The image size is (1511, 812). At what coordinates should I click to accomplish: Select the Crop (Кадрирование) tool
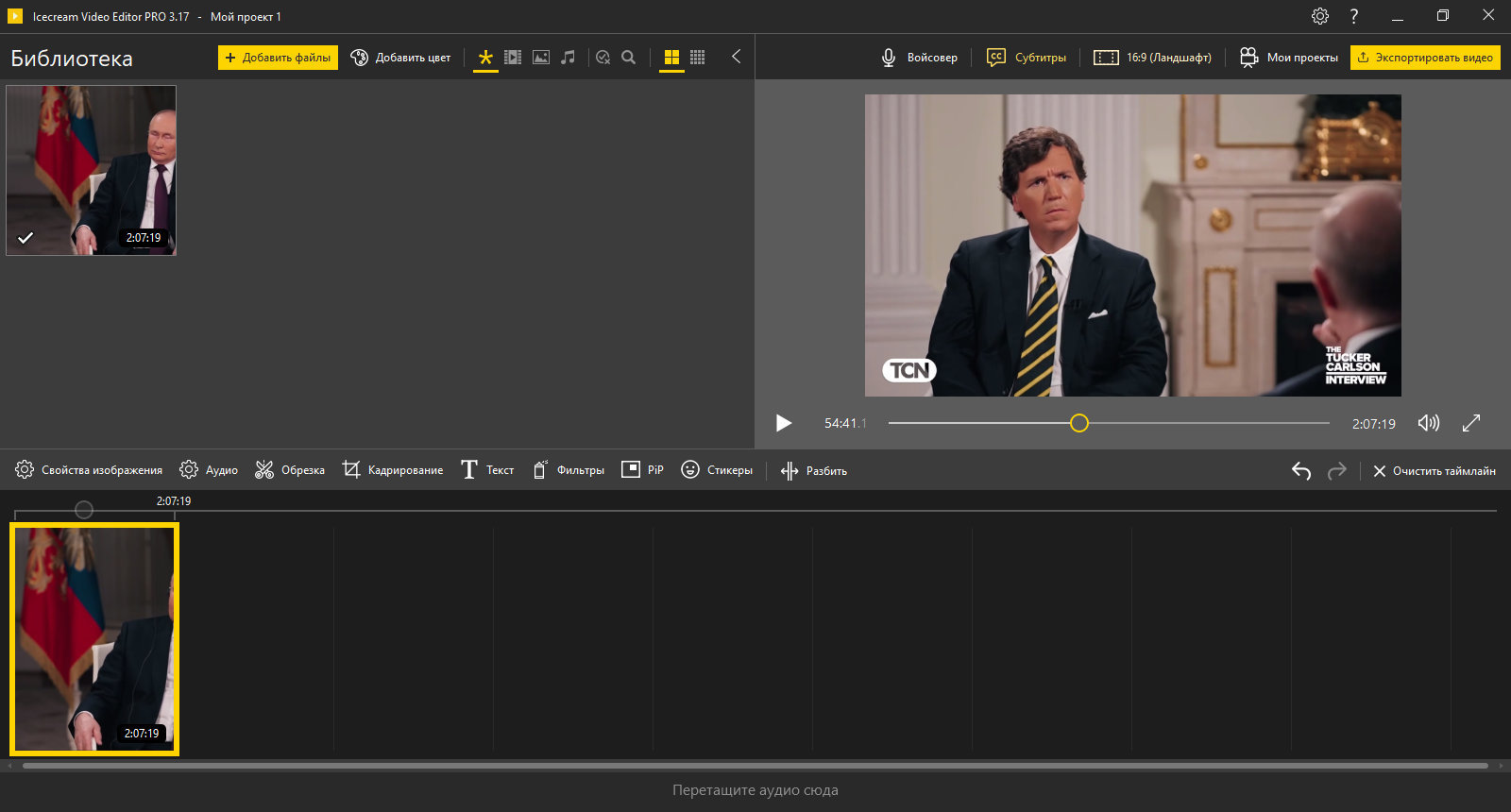[x=392, y=470]
